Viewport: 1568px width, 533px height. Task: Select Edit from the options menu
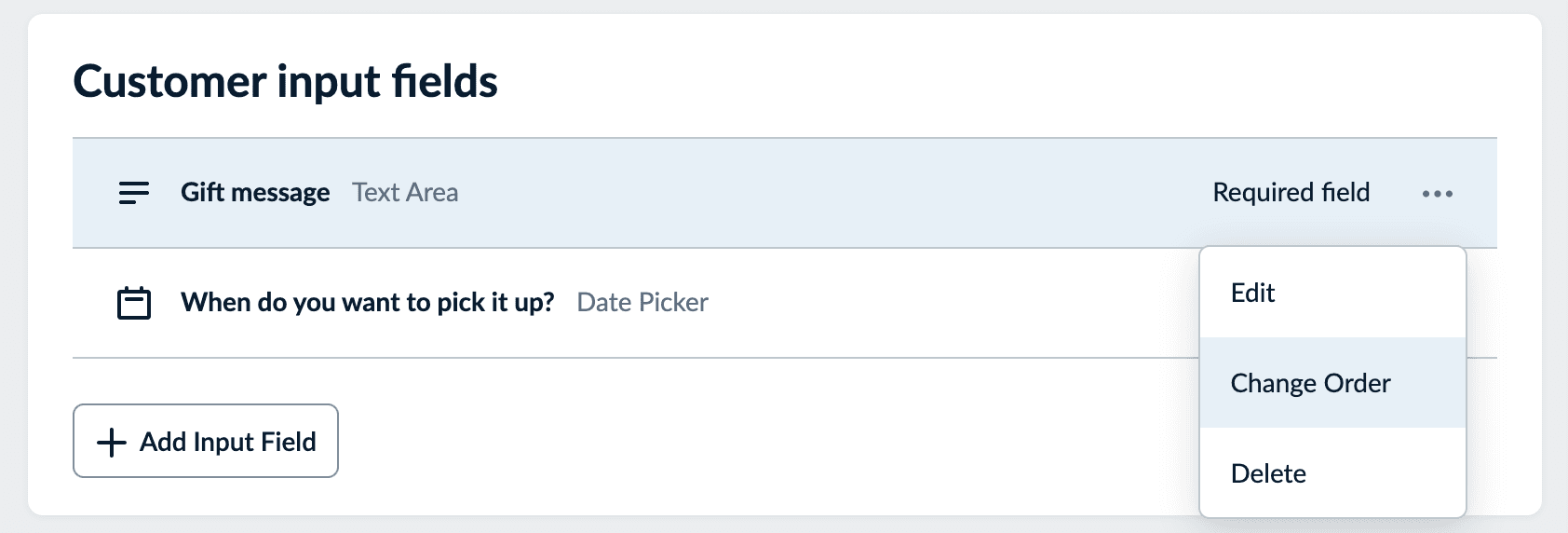pyautogui.click(x=1252, y=294)
